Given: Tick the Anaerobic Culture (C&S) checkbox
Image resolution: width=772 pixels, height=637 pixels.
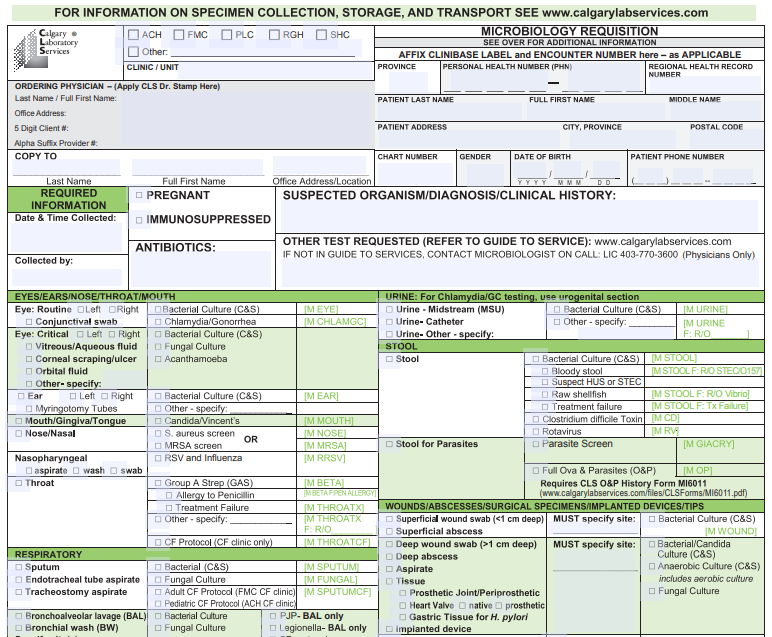Looking at the screenshot, I should pos(652,567).
